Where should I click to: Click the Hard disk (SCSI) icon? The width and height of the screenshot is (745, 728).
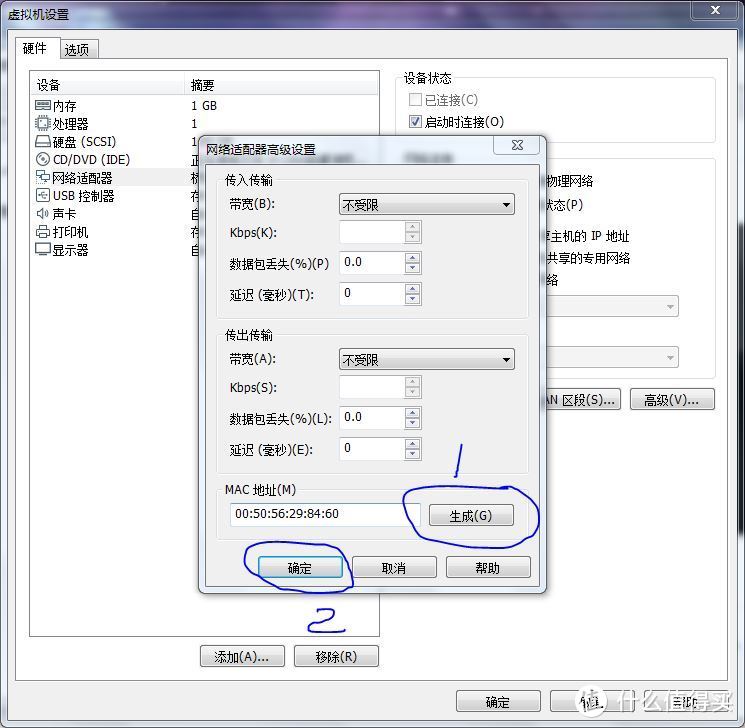tap(43, 142)
